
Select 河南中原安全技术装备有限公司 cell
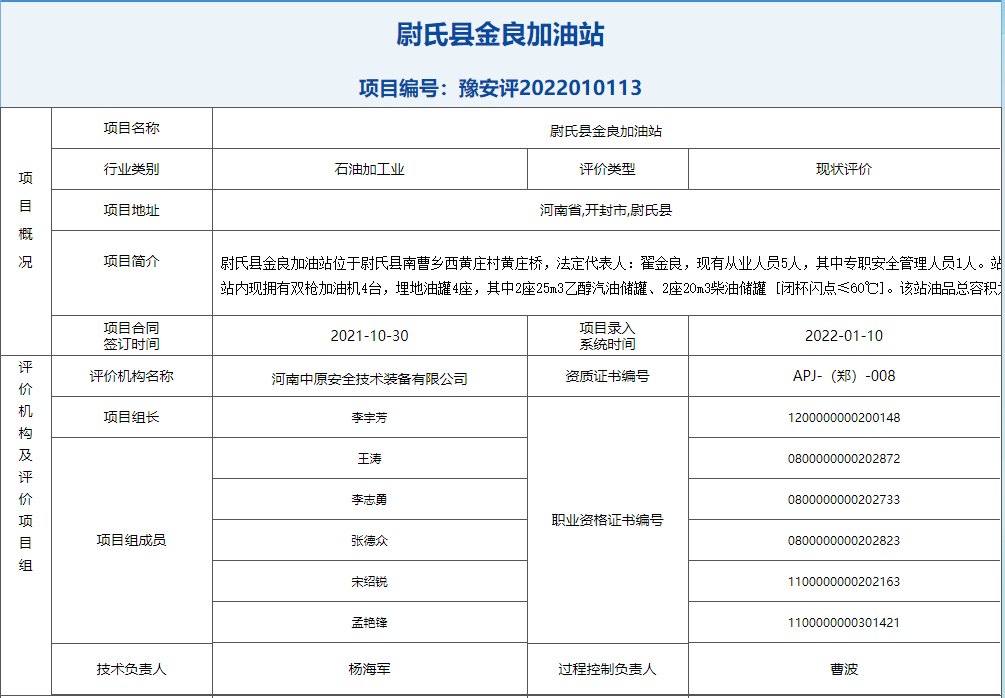[x=370, y=376]
